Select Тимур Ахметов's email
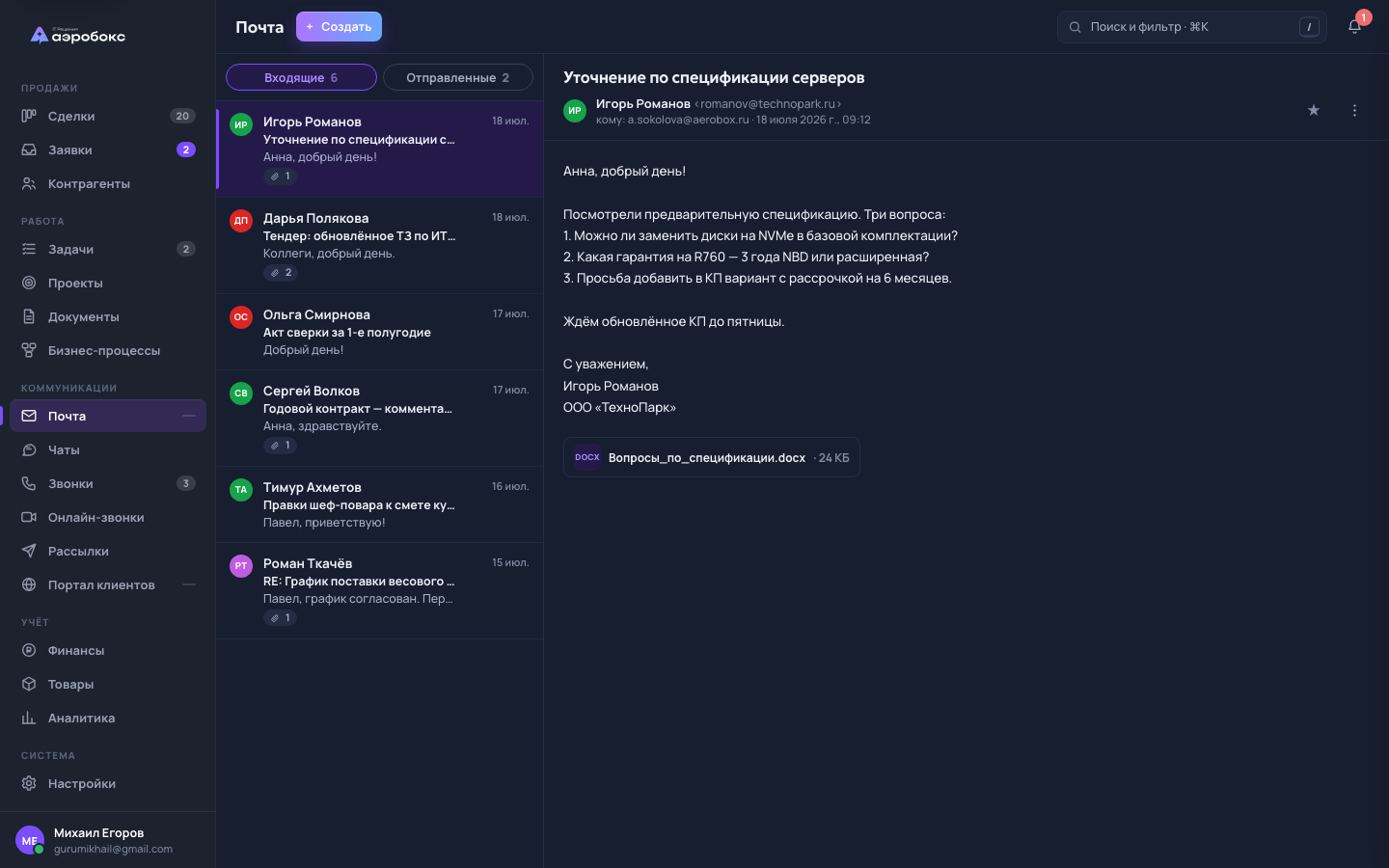 point(380,504)
